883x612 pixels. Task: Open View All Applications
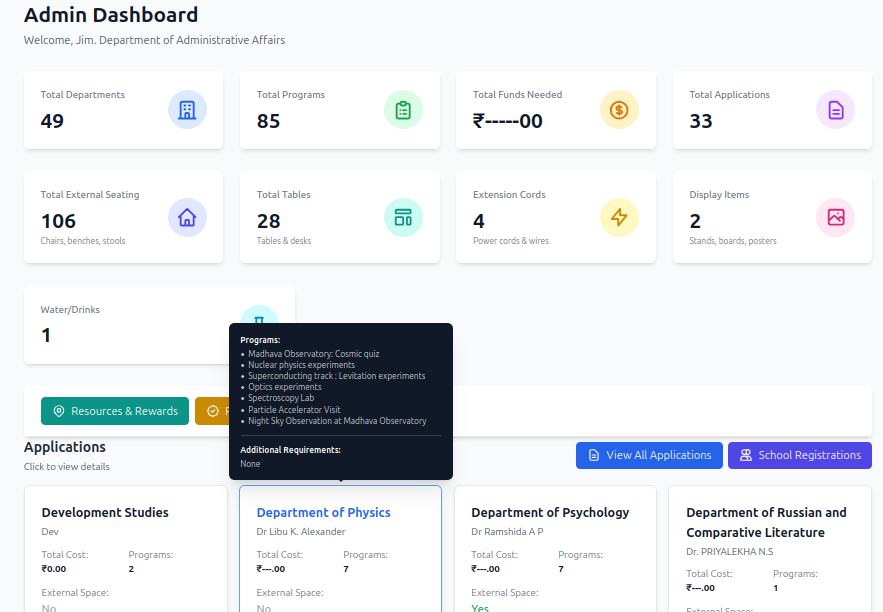[x=649, y=455]
